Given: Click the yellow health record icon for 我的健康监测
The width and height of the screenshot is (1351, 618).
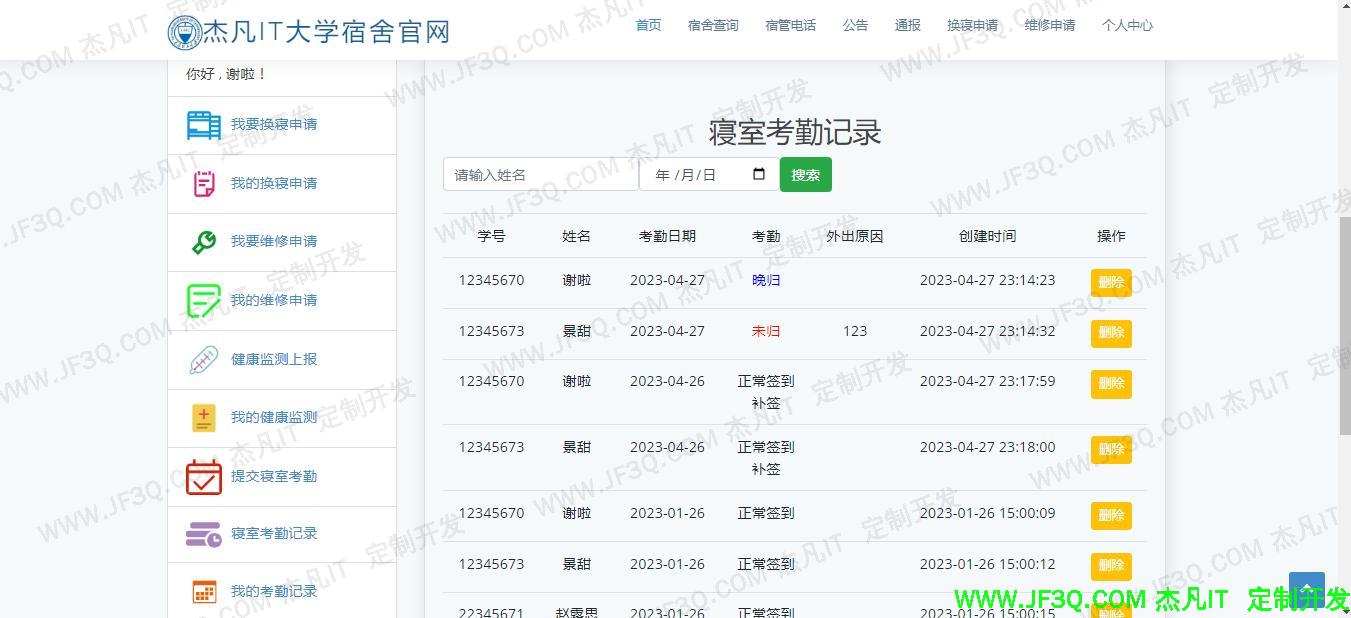Looking at the screenshot, I should pos(204,418).
